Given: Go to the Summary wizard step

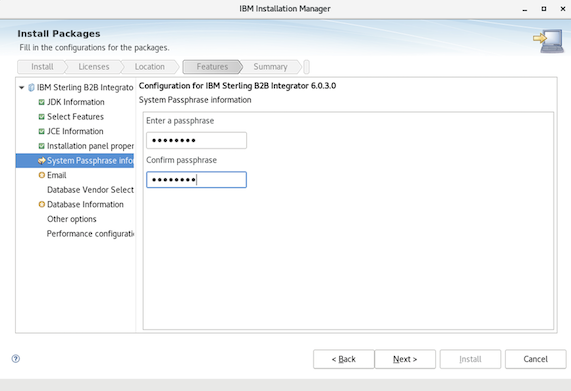Looking at the screenshot, I should [x=270, y=67].
